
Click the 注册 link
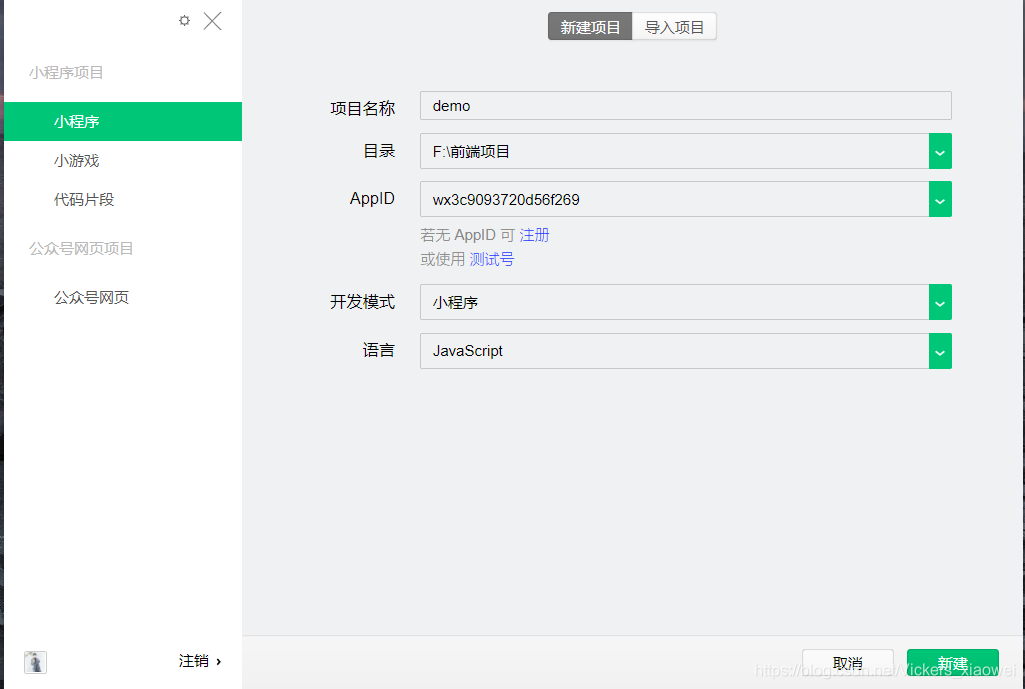click(x=534, y=235)
